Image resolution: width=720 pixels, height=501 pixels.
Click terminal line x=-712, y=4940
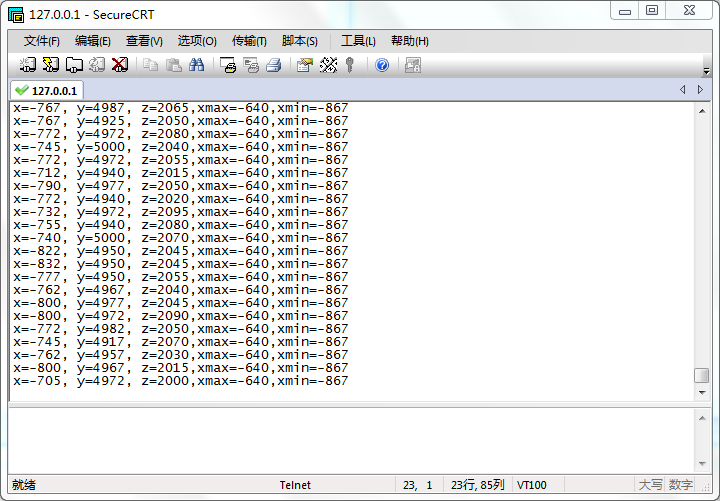pyautogui.click(x=180, y=173)
